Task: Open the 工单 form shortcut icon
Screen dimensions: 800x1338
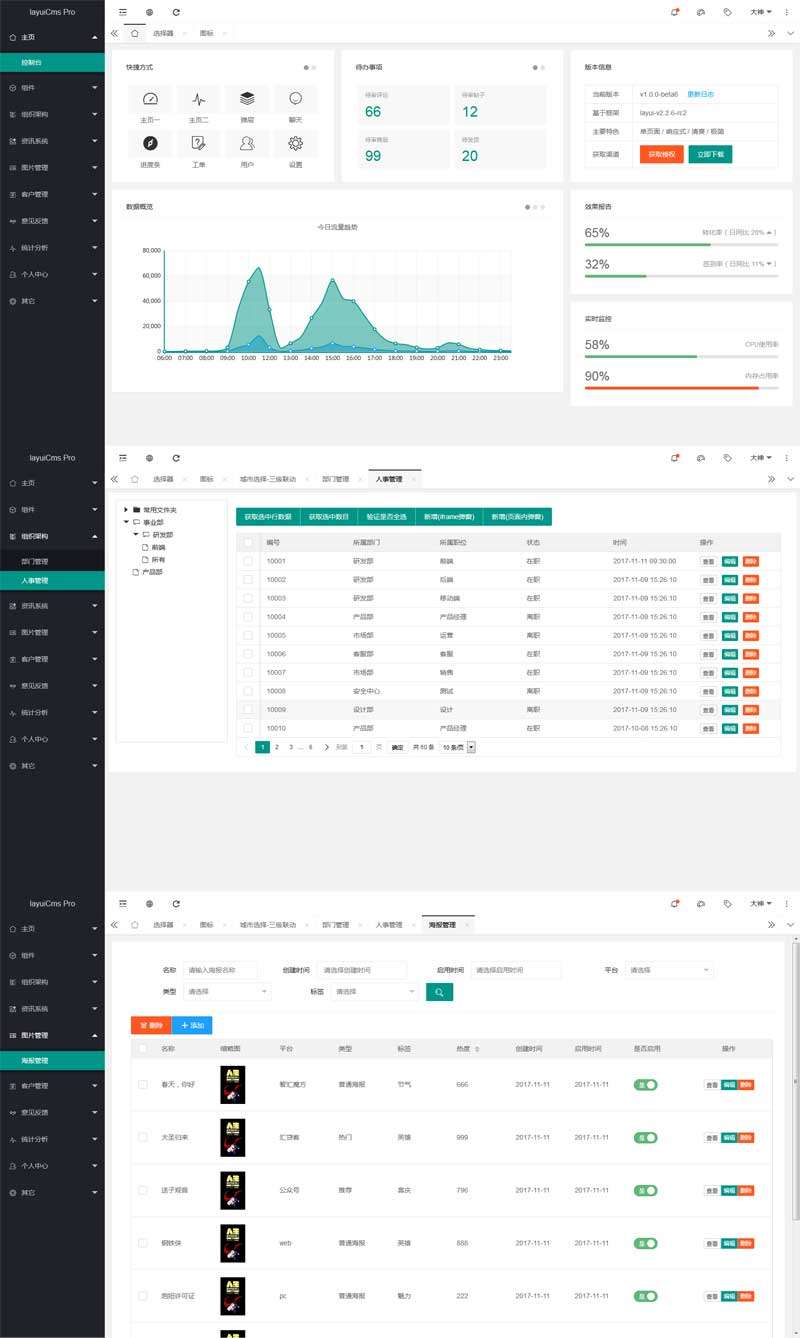Action: point(198,143)
